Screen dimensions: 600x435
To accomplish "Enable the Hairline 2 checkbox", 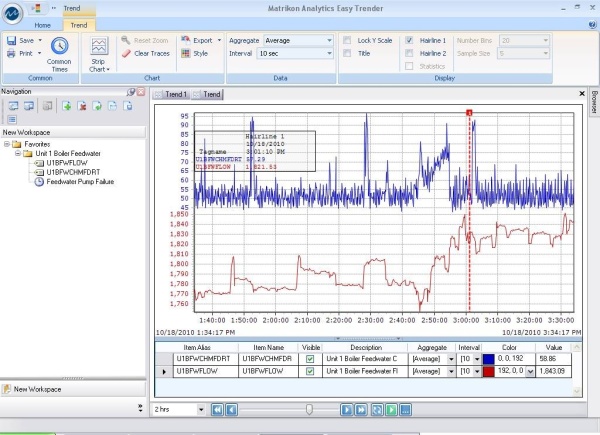I will tap(409, 53).
